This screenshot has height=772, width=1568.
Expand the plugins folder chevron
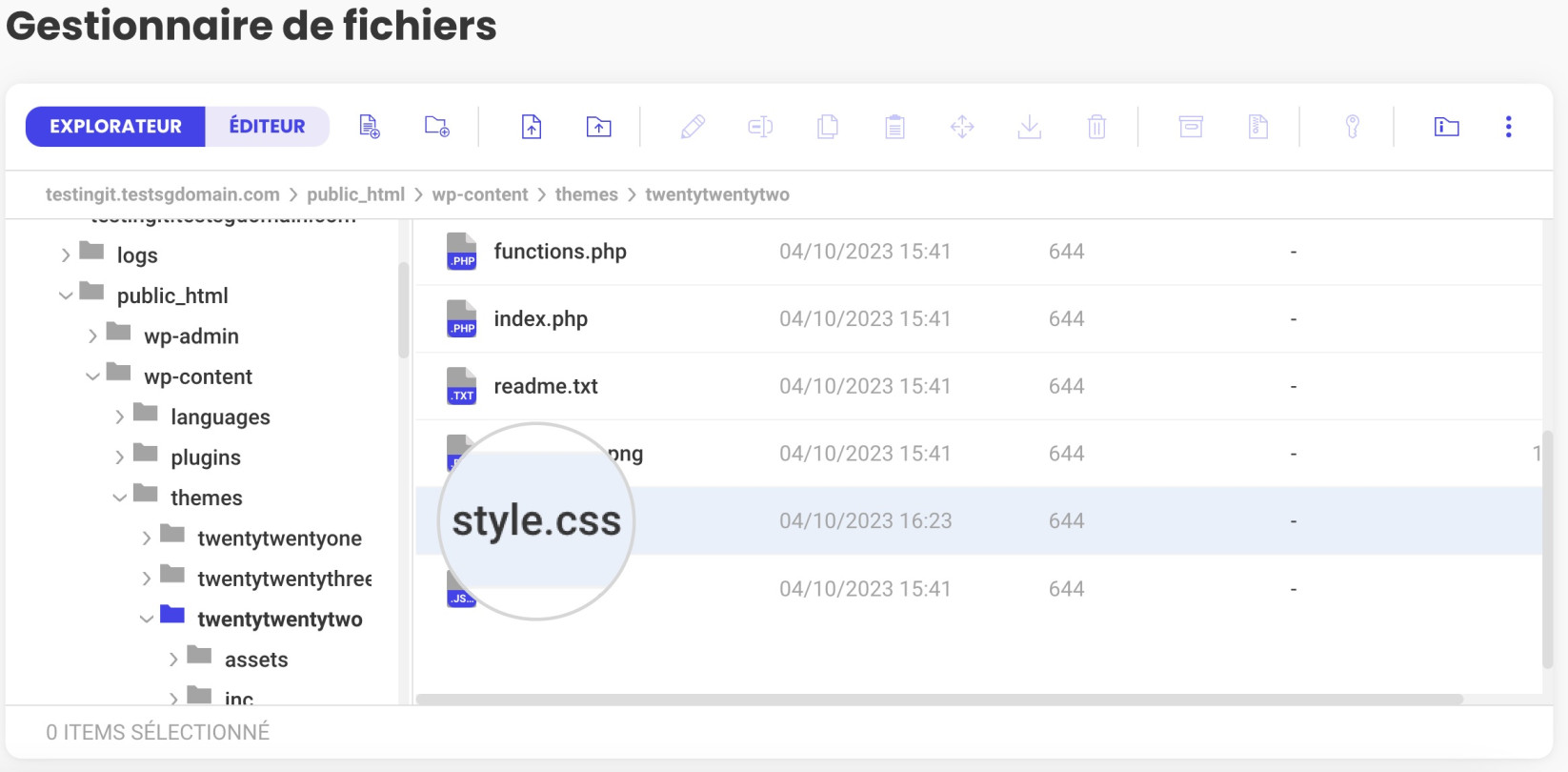(x=119, y=457)
